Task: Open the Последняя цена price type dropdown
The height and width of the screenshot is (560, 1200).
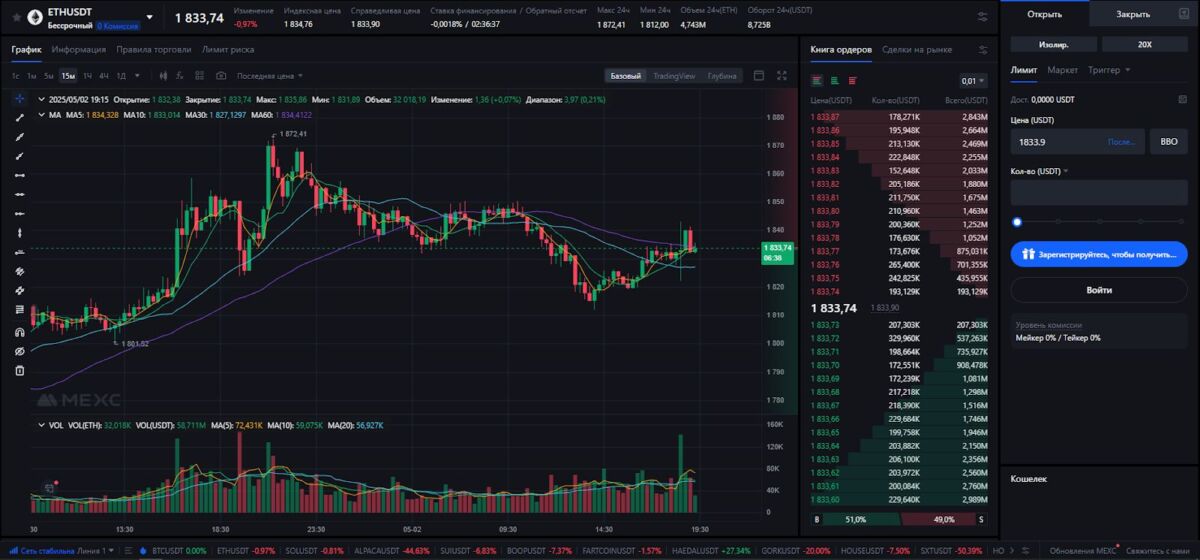Action: pos(270,75)
